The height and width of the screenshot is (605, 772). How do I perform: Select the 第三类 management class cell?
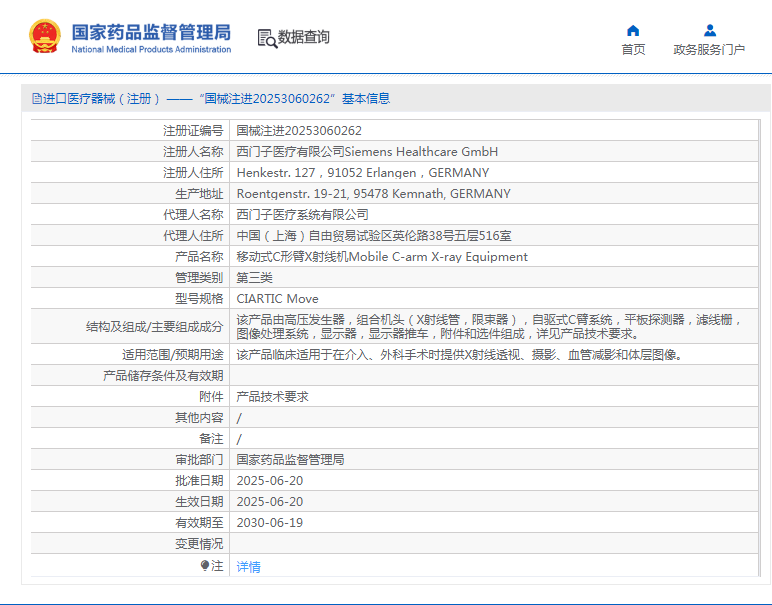494,278
